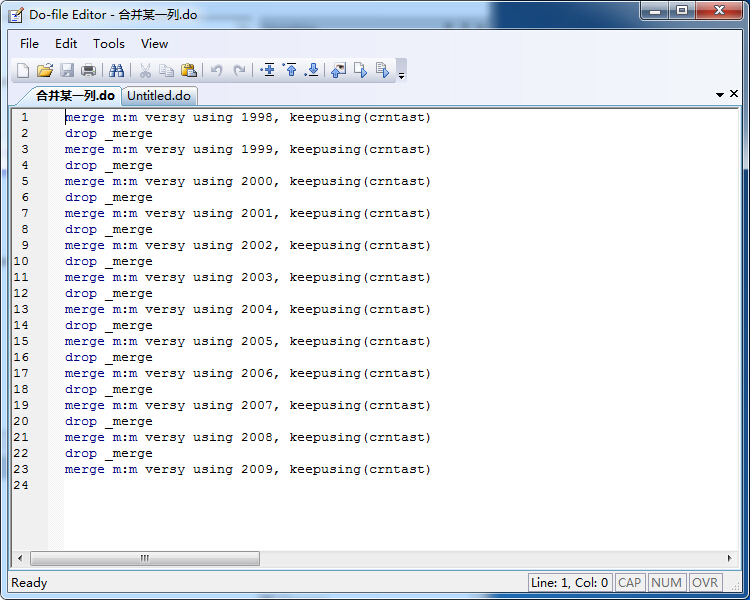The width and height of the screenshot is (750, 600).
Task: Open a file using folder icon
Action: click(44, 70)
